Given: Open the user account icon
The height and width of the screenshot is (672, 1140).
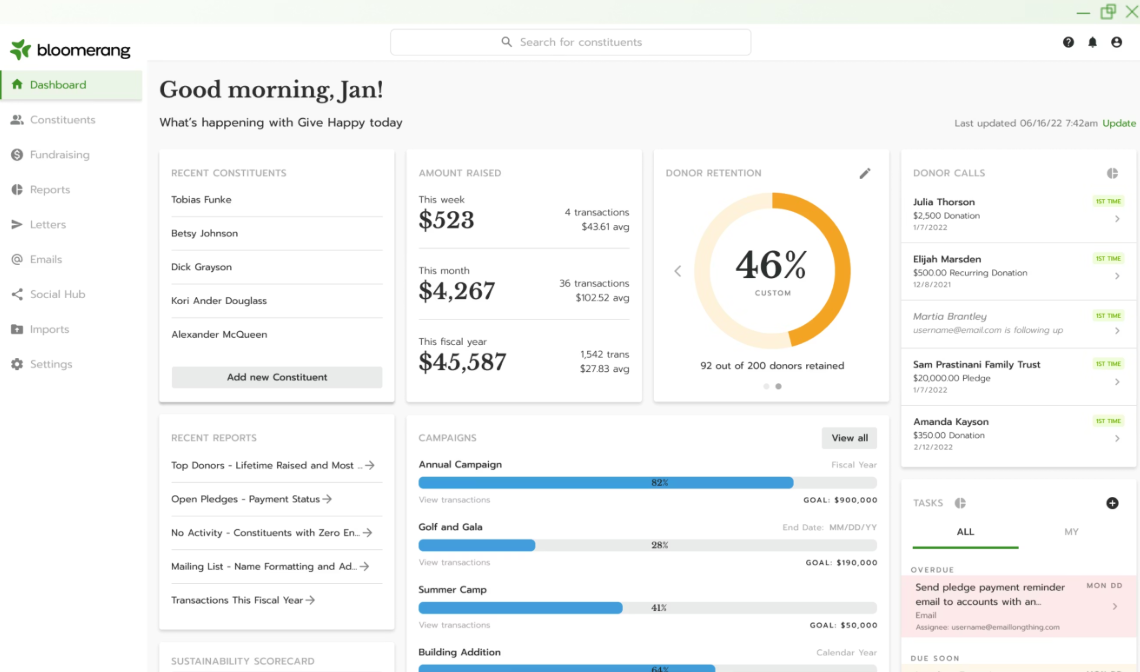Looking at the screenshot, I should 1116,42.
